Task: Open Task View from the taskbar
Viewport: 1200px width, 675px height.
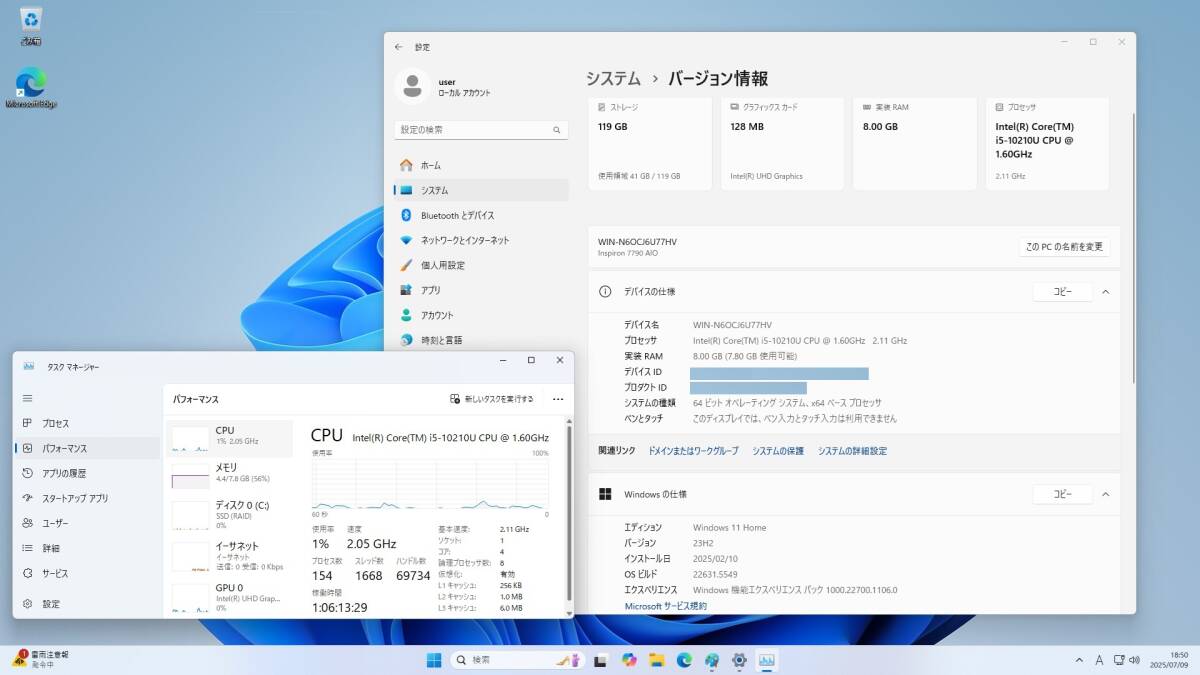Action: [601, 660]
